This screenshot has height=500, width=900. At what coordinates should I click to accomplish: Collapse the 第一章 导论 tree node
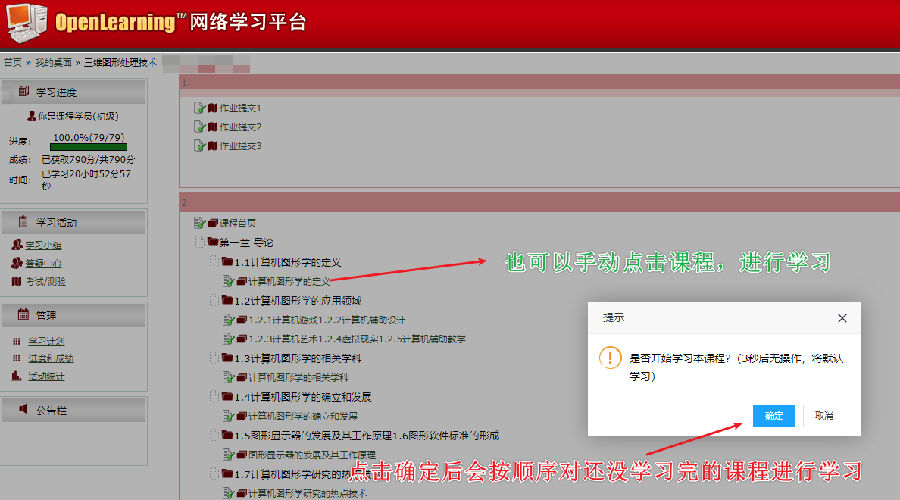tap(200, 243)
